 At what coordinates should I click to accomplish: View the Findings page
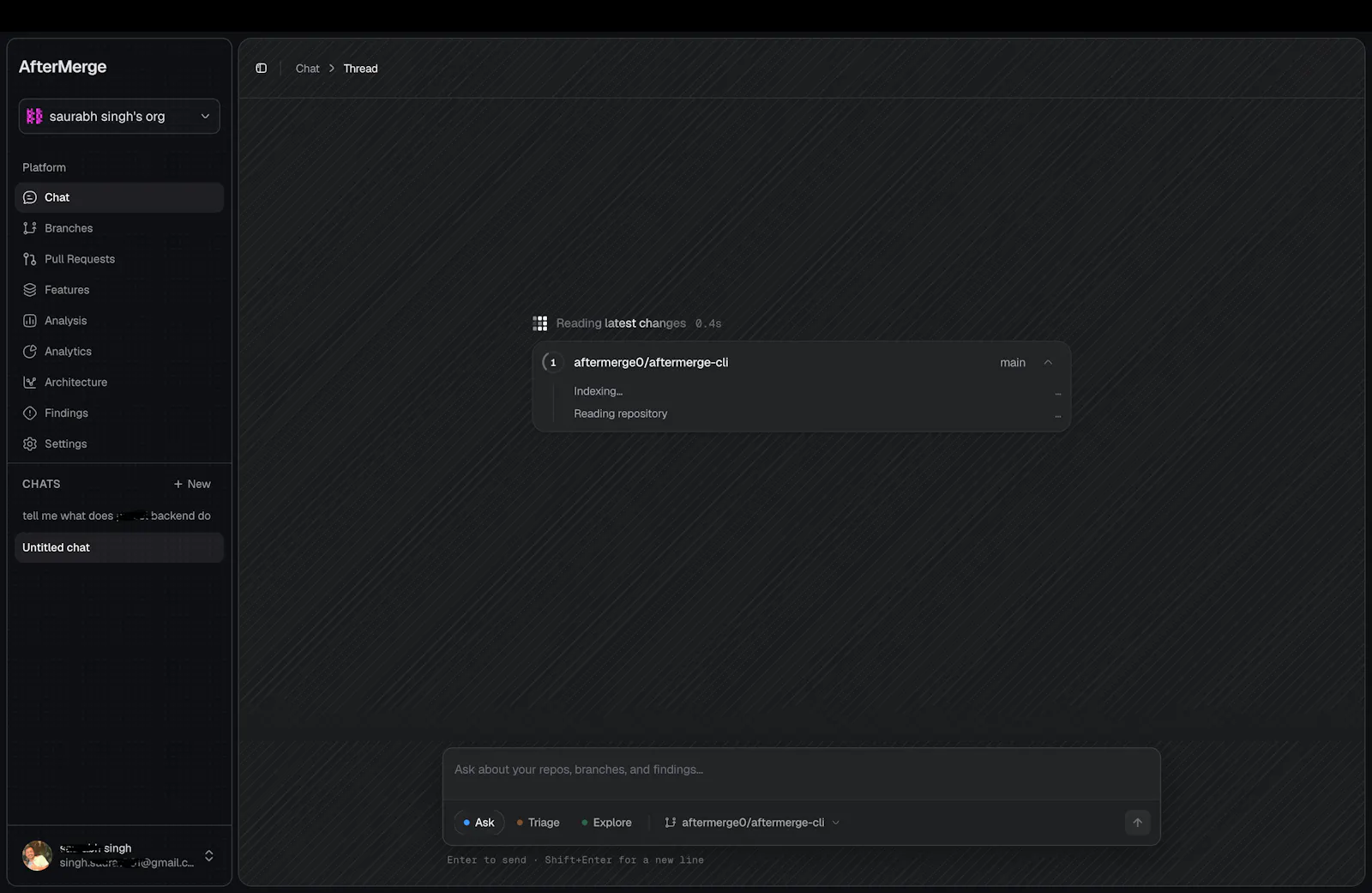pos(119,413)
